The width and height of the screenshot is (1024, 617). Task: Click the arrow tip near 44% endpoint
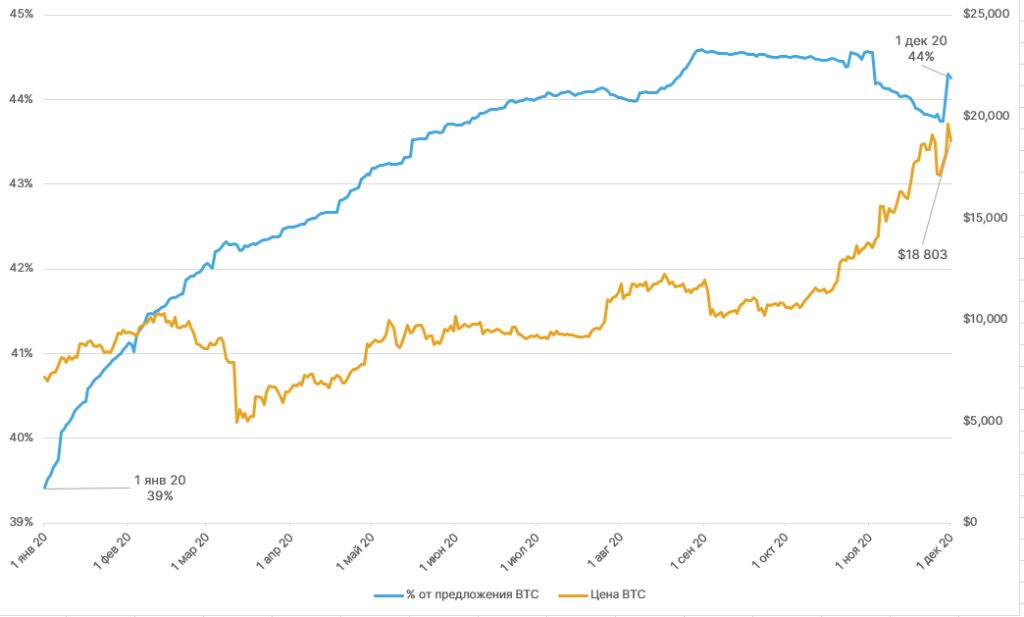[x=951, y=78]
